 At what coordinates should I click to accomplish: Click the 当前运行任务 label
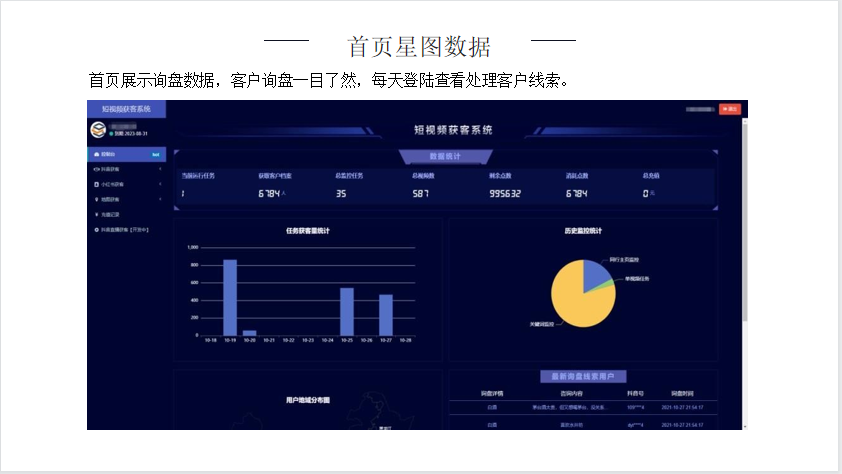[198, 176]
